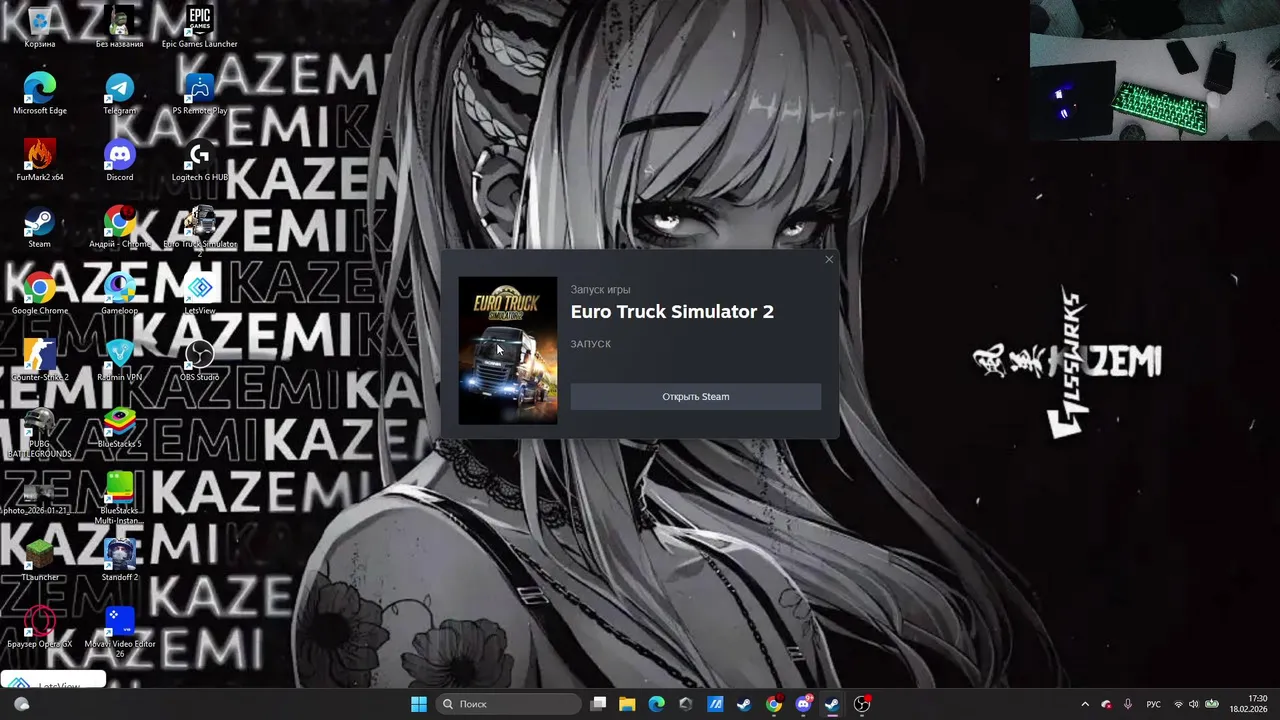Select the Movavi Video Editor 26 shortcut
The width and height of the screenshot is (1280, 720).
(x=119, y=632)
